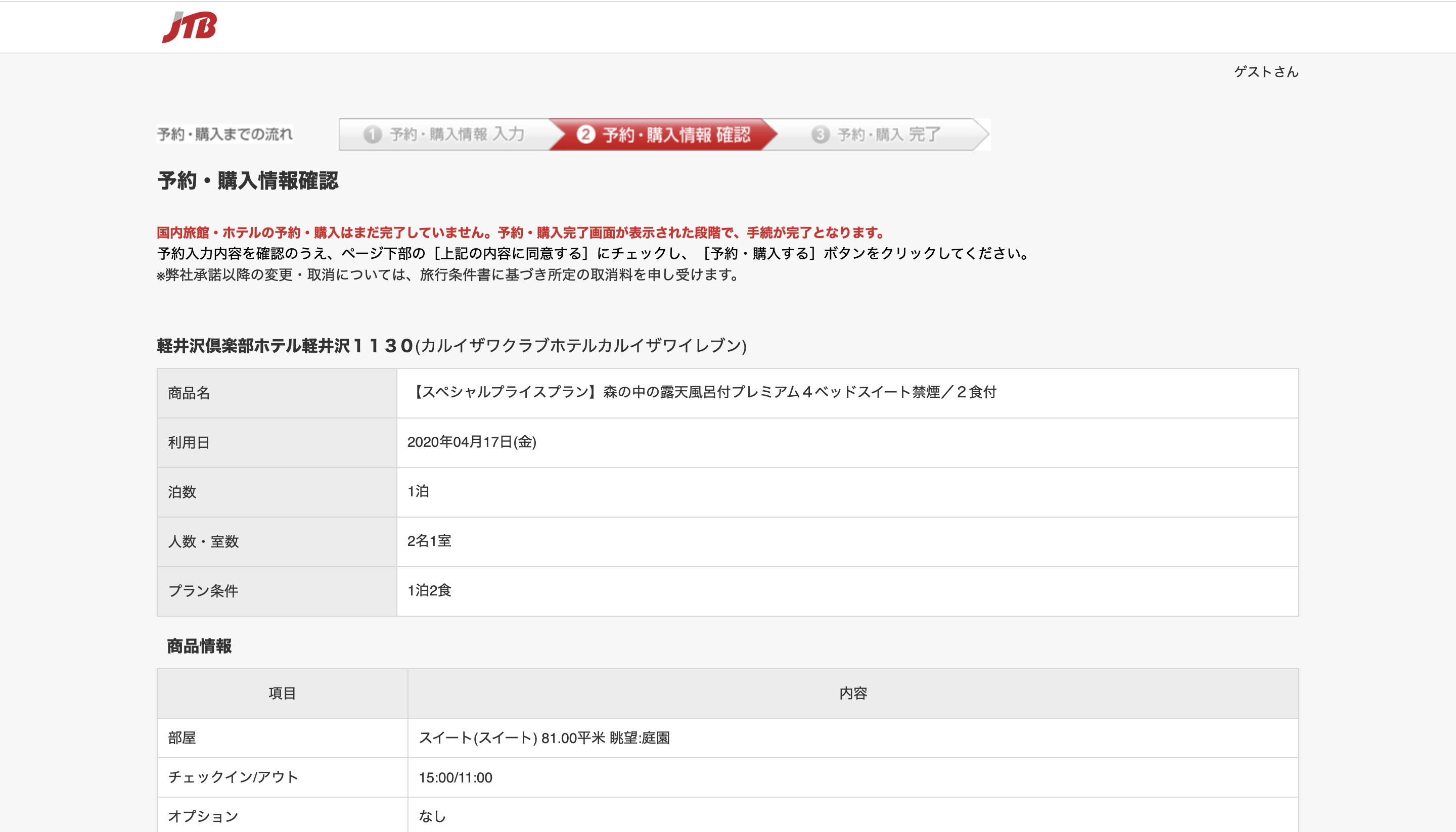The height and width of the screenshot is (832, 1456).
Task: Click the 利用日 row label
Action: click(189, 443)
